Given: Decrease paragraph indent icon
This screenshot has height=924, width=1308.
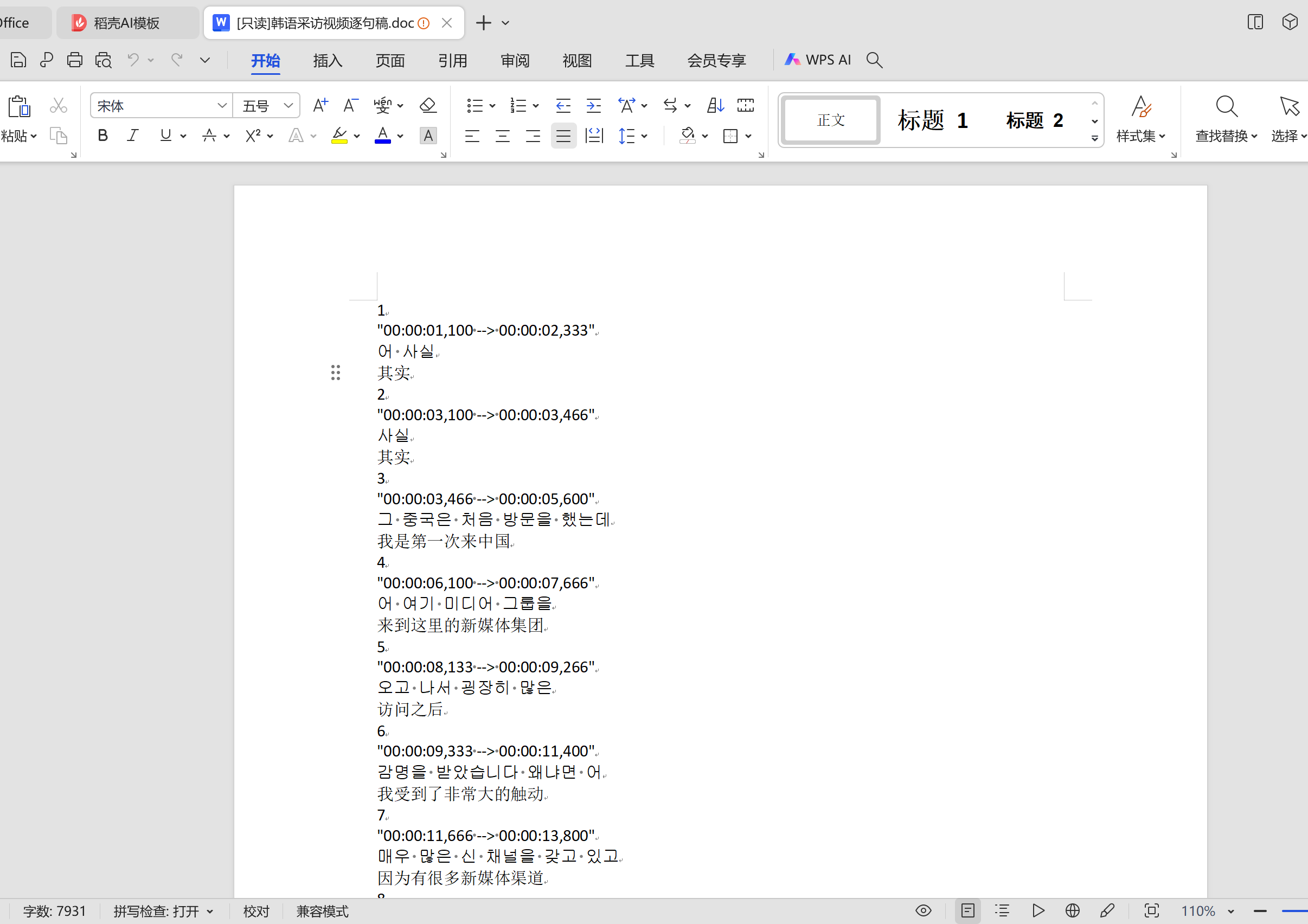Looking at the screenshot, I should point(563,105).
